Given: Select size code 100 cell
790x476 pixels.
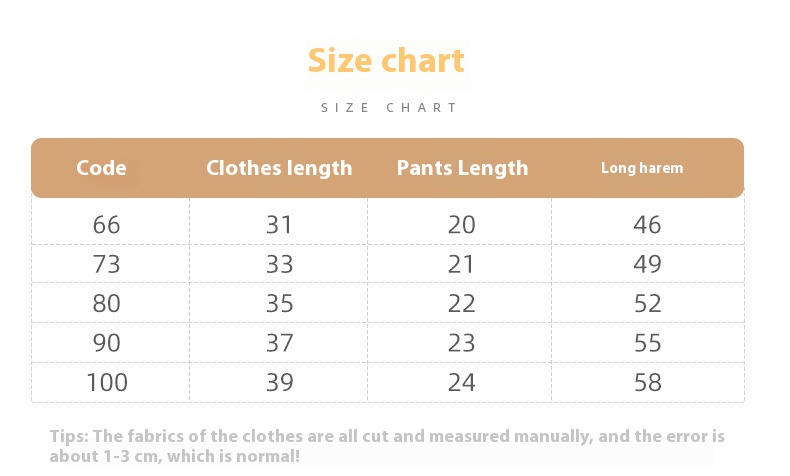Looking at the screenshot, I should 106,382.
